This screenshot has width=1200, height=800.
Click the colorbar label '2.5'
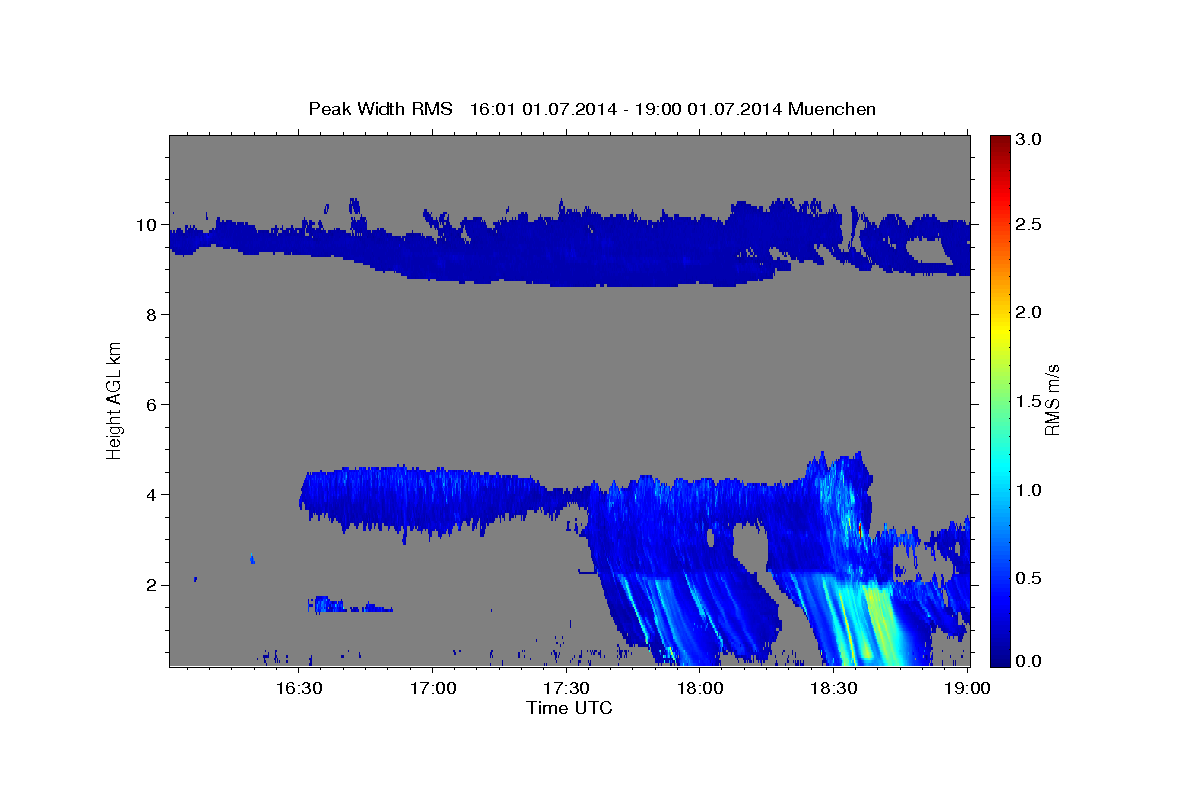[1030, 225]
